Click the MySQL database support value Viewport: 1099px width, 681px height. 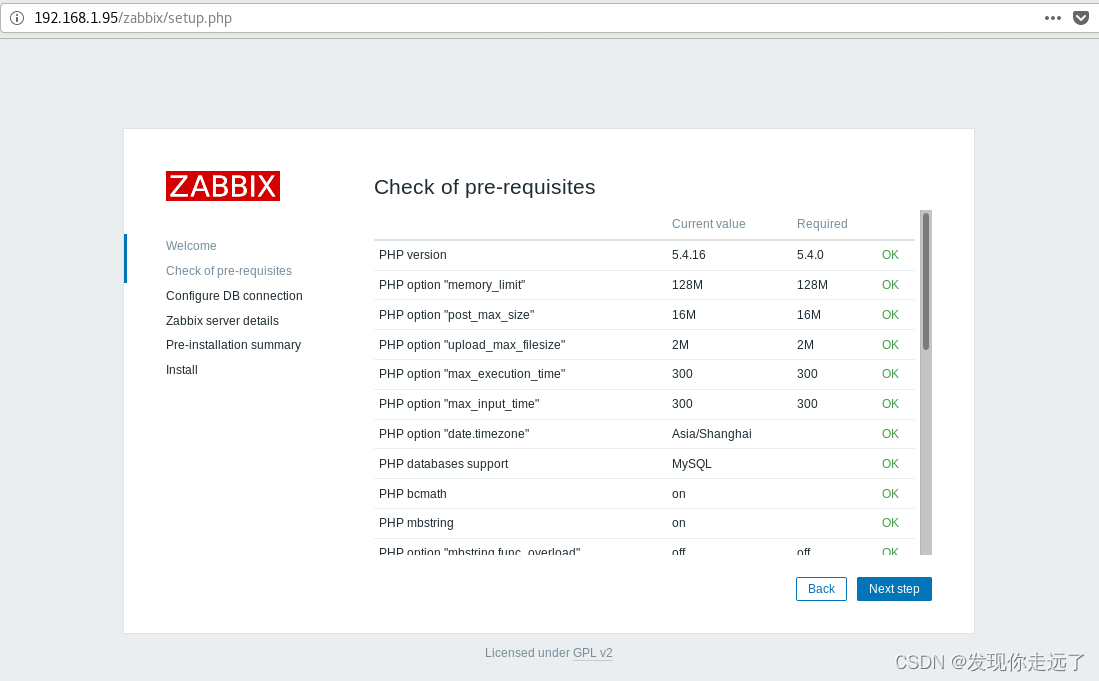(691, 464)
